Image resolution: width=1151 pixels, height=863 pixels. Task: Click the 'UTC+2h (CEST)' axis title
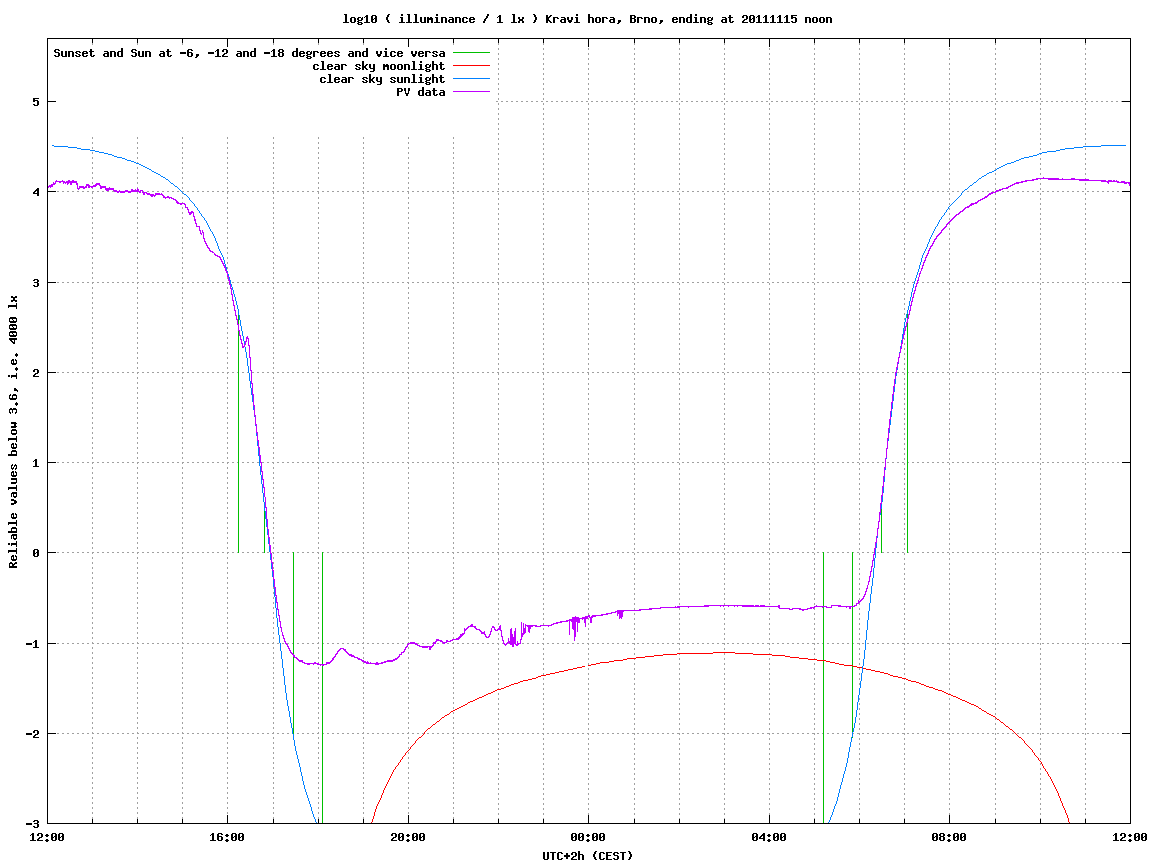click(x=587, y=856)
